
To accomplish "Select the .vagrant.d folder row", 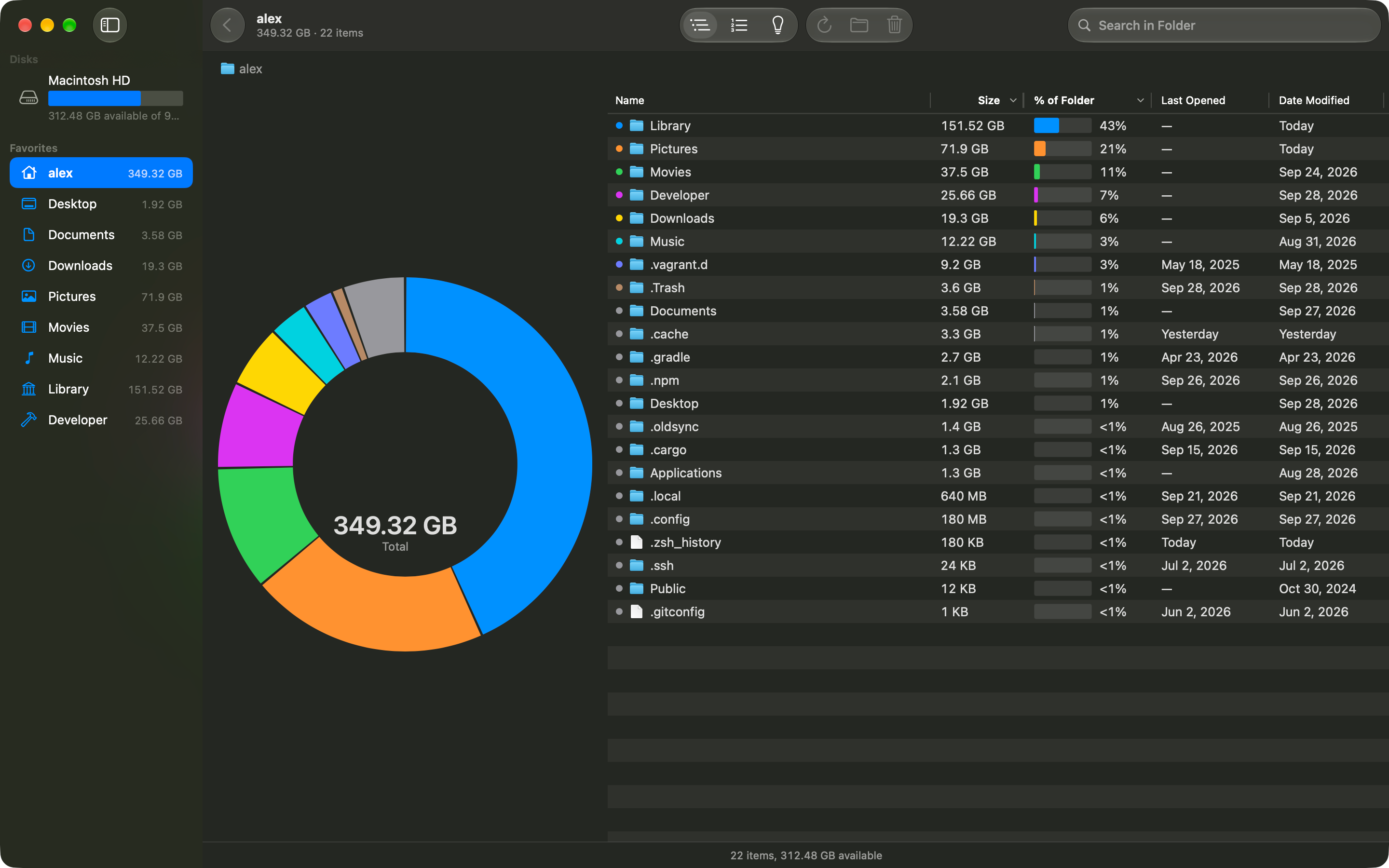I will 997,265.
